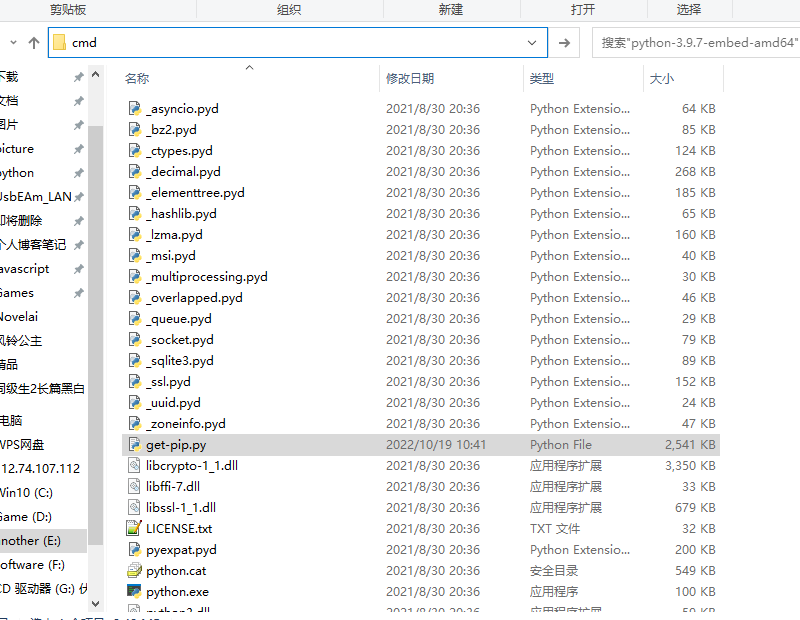800x620 pixels.
Task: Open the nother (E:) drive
Action: pyautogui.click(x=31, y=540)
